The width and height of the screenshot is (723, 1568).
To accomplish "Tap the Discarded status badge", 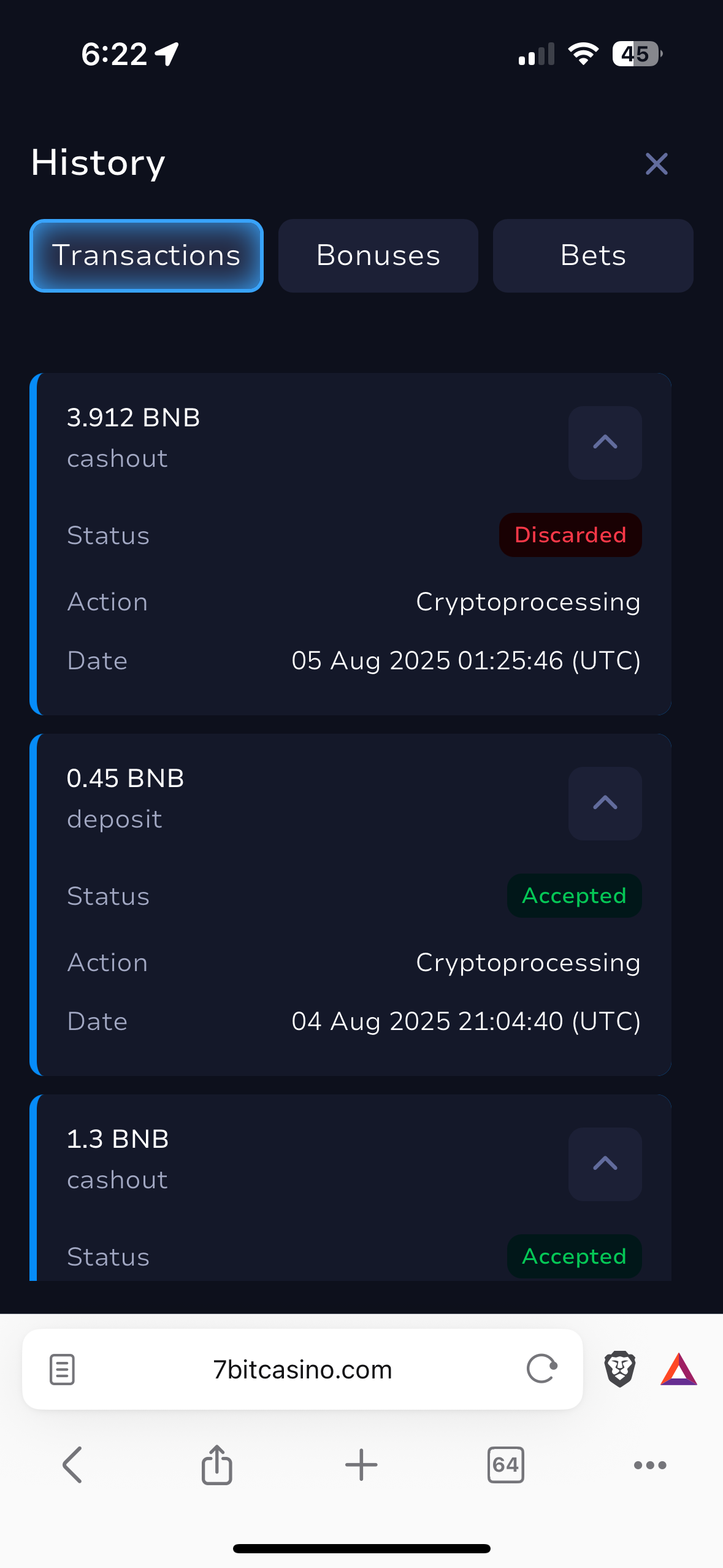I will tap(570, 535).
